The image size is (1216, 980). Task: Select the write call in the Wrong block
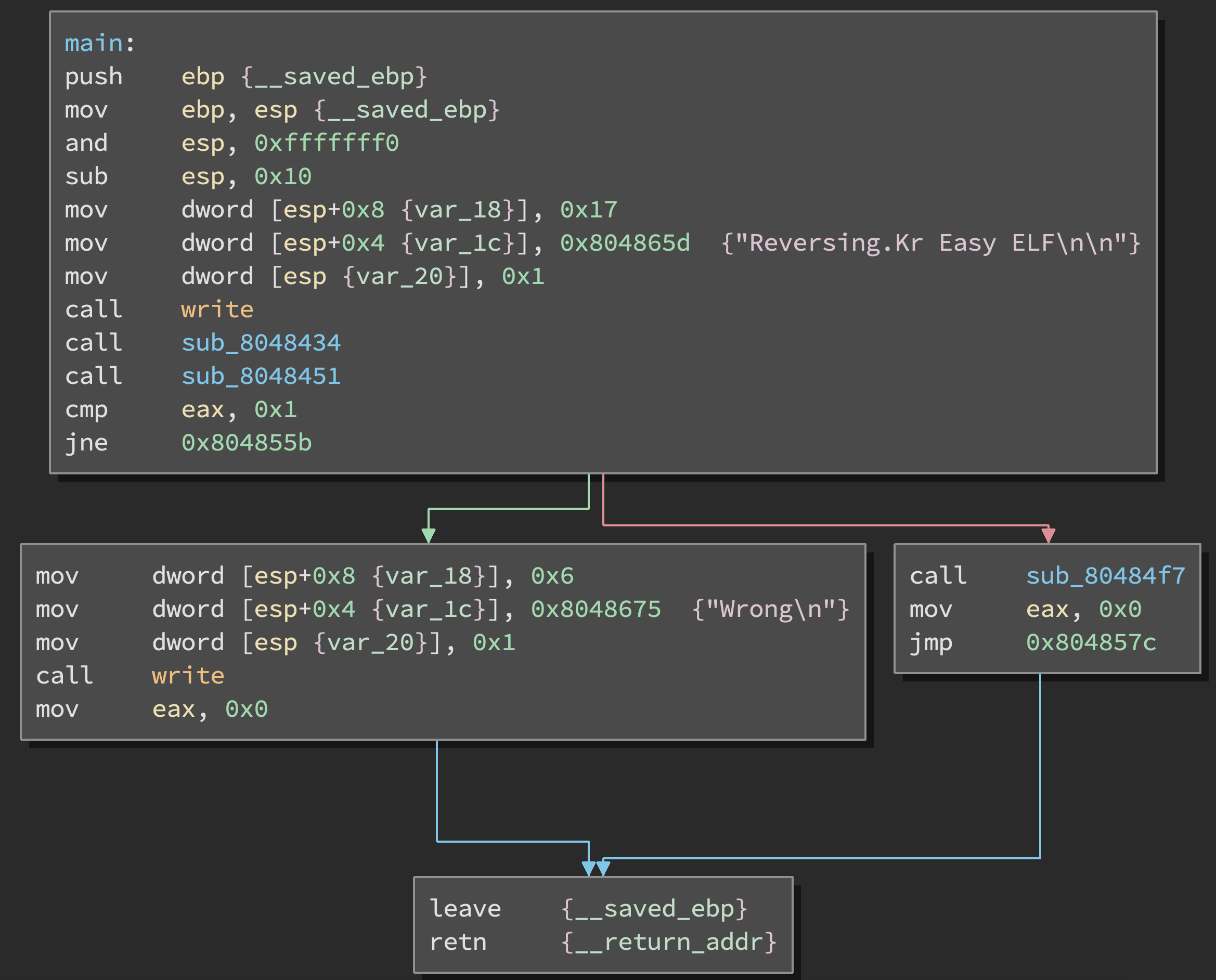[188, 676]
